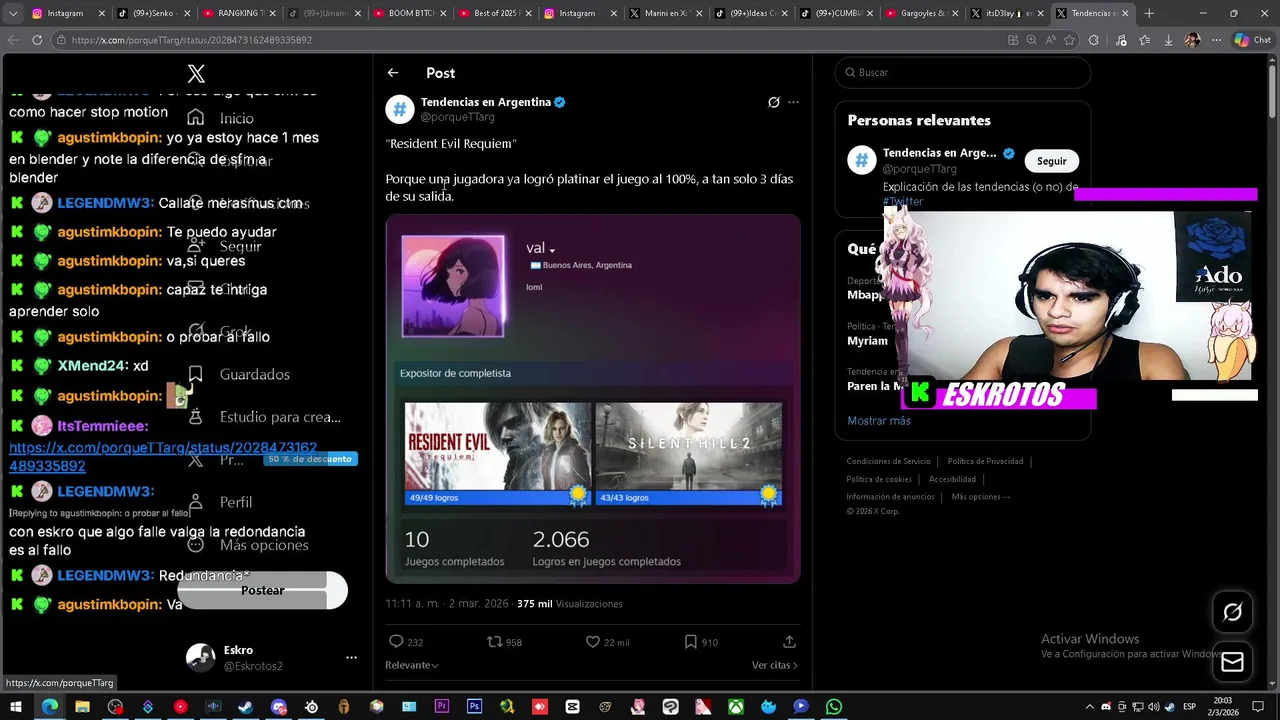Viewport: 1280px width, 720px height.
Task: Click the browser profile avatar
Action: tap(1192, 40)
